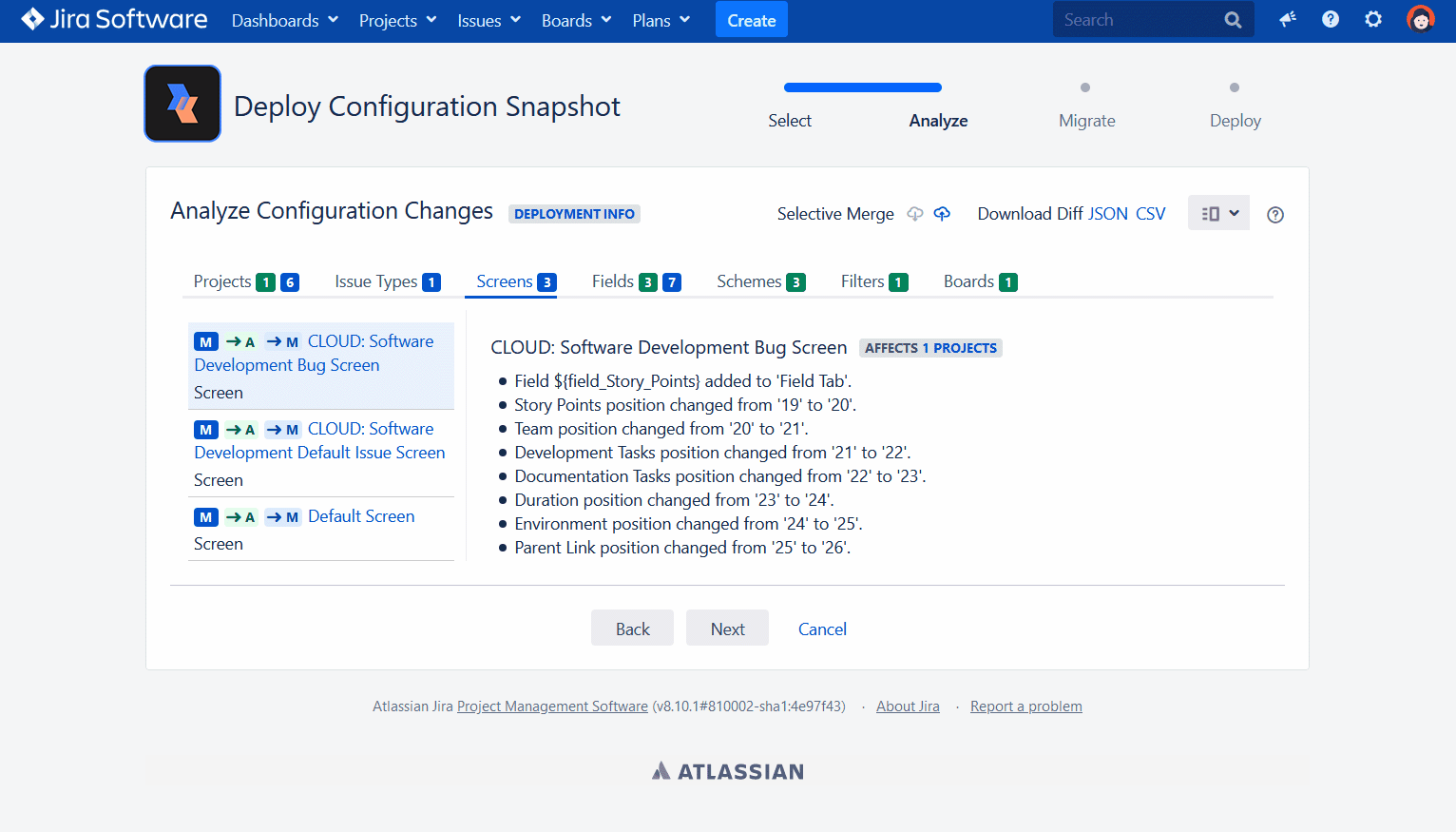This screenshot has height=832, width=1456.
Task: Click the Back button
Action: point(632,629)
